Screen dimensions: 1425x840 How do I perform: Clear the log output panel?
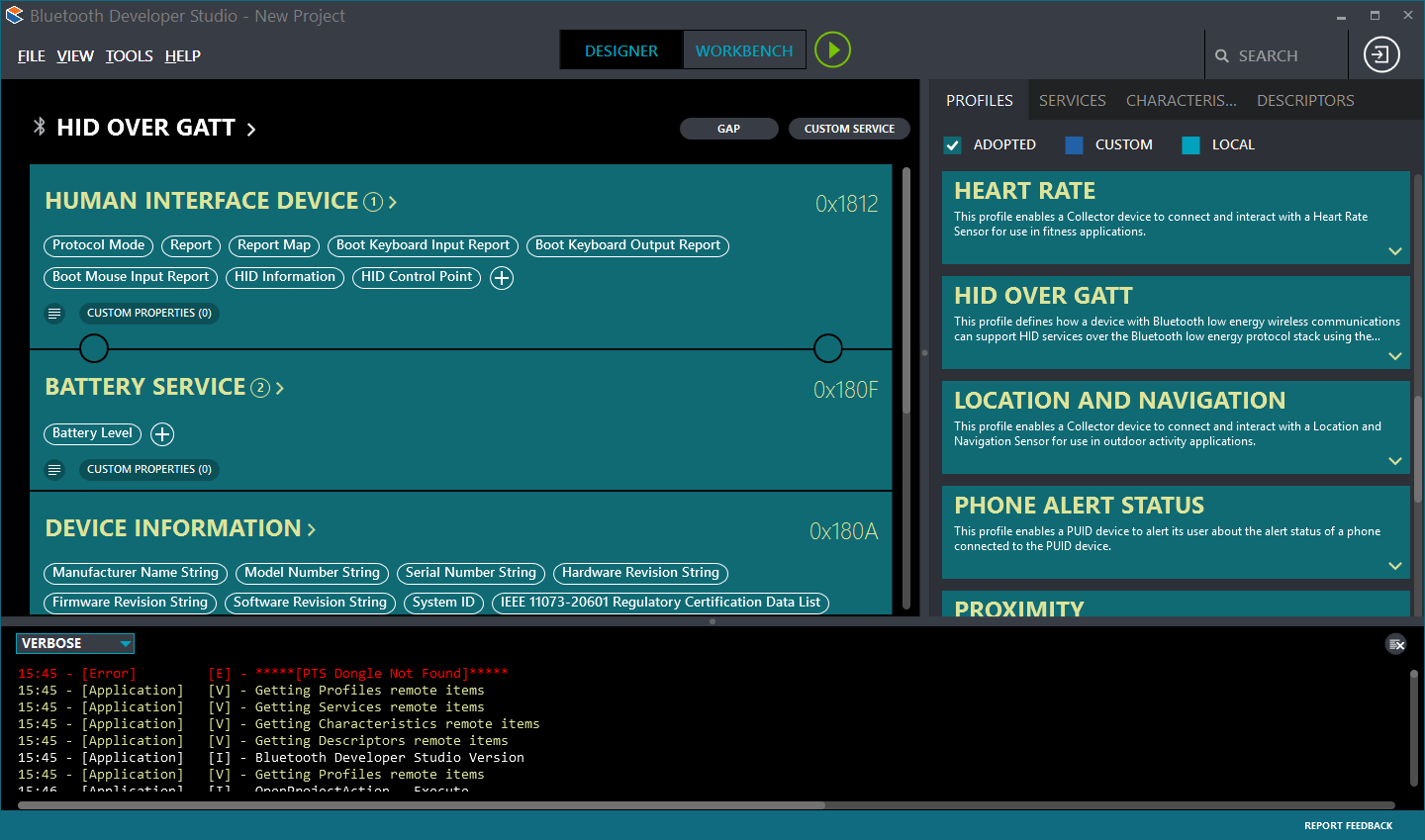pos(1396,644)
